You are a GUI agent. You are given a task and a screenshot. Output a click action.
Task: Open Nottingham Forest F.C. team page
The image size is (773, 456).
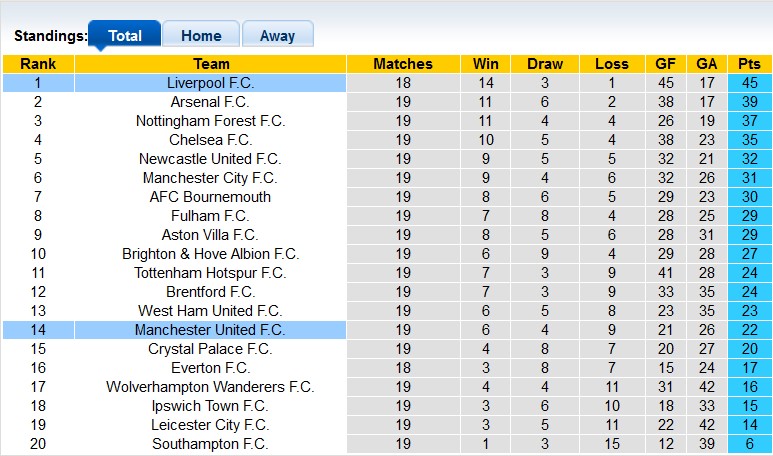point(210,121)
